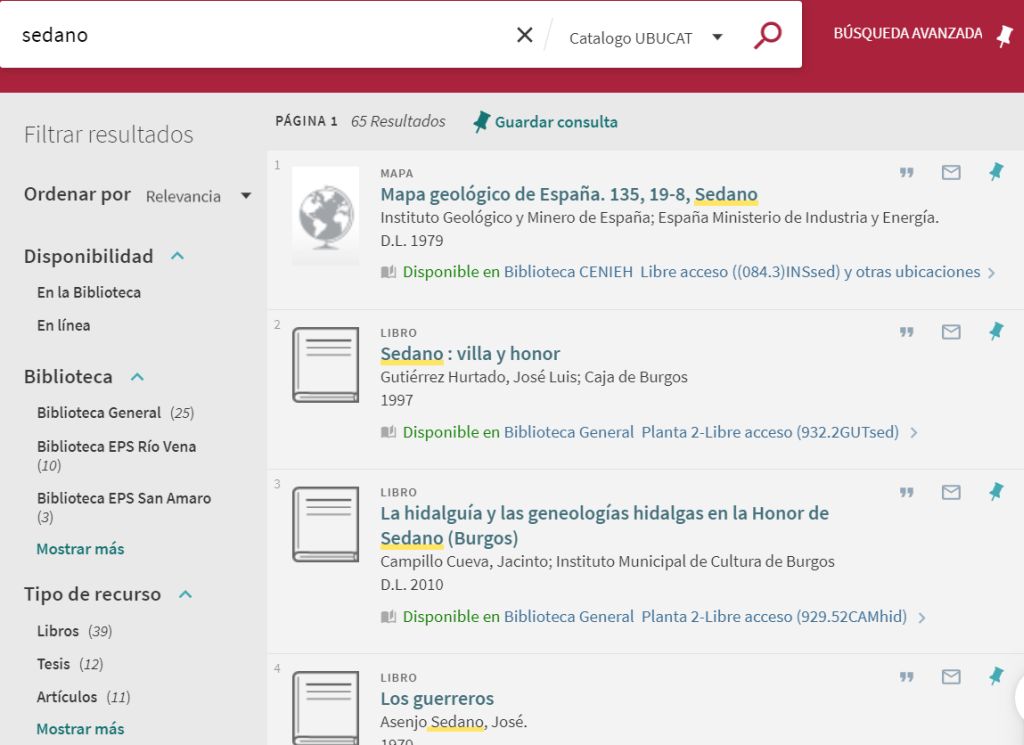
Task: Collapse the Biblioteca filter section
Action: coord(137,377)
